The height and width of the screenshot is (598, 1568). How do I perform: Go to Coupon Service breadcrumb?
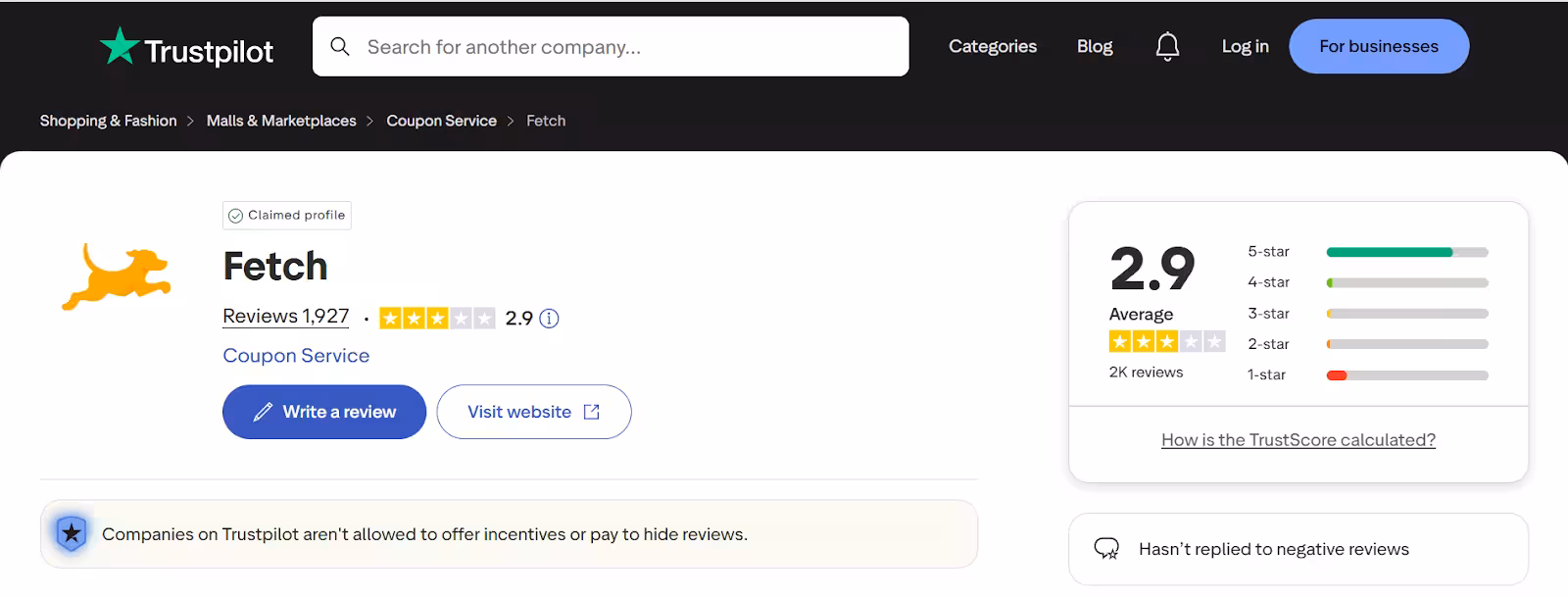pyautogui.click(x=442, y=121)
